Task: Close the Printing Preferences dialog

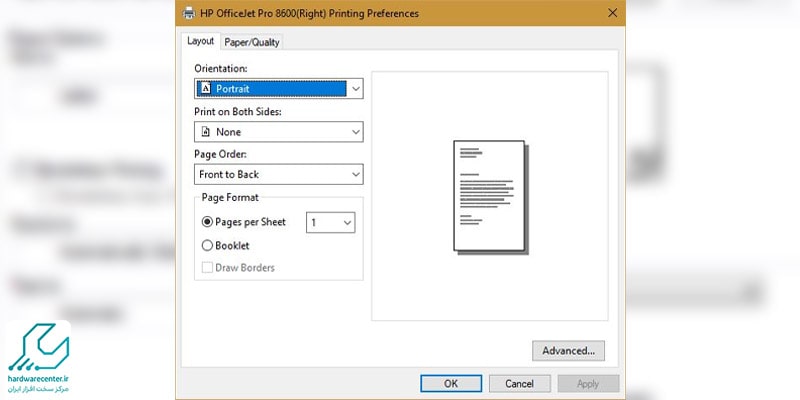Action: coord(613,13)
